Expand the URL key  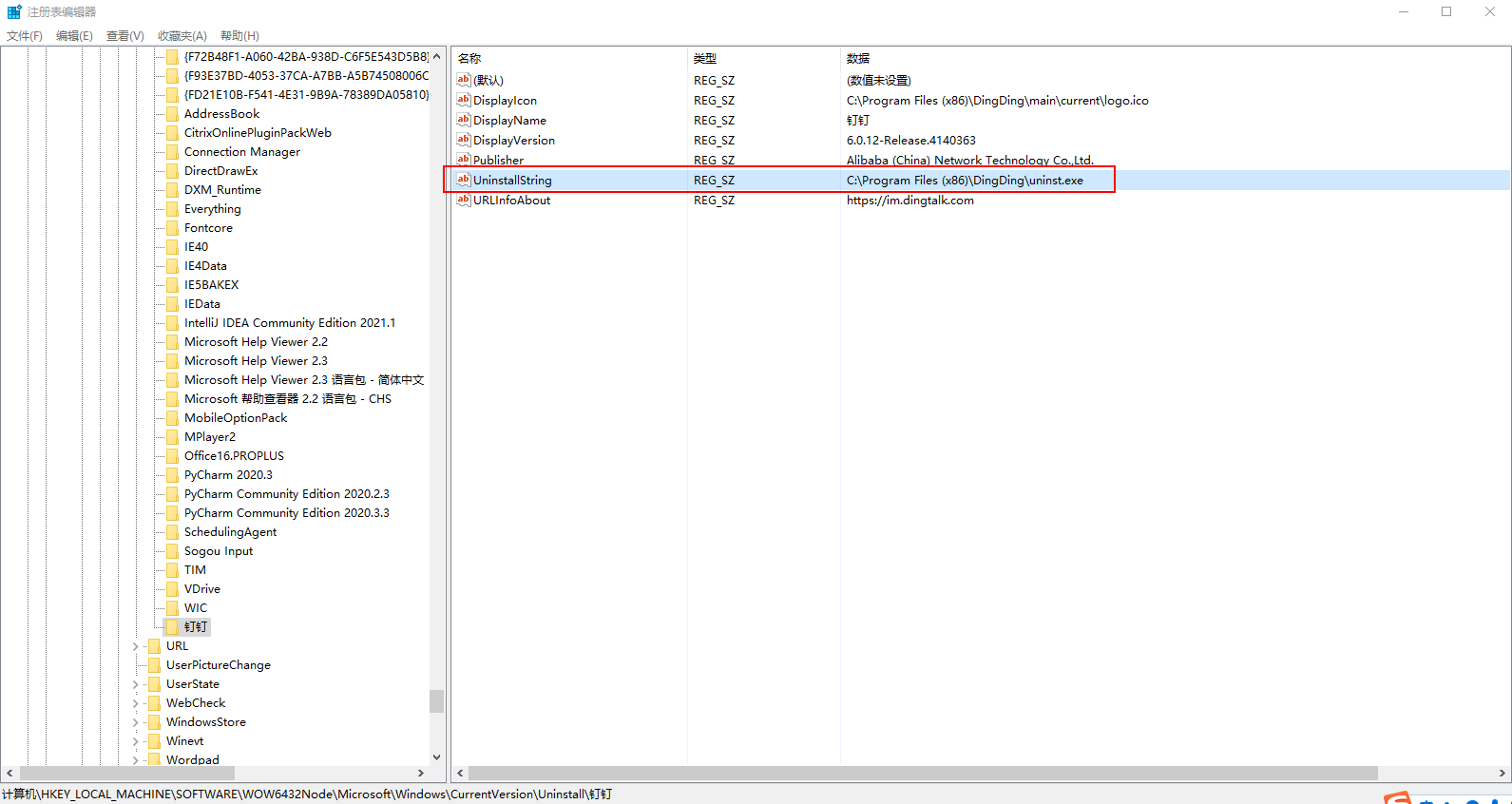coord(135,646)
